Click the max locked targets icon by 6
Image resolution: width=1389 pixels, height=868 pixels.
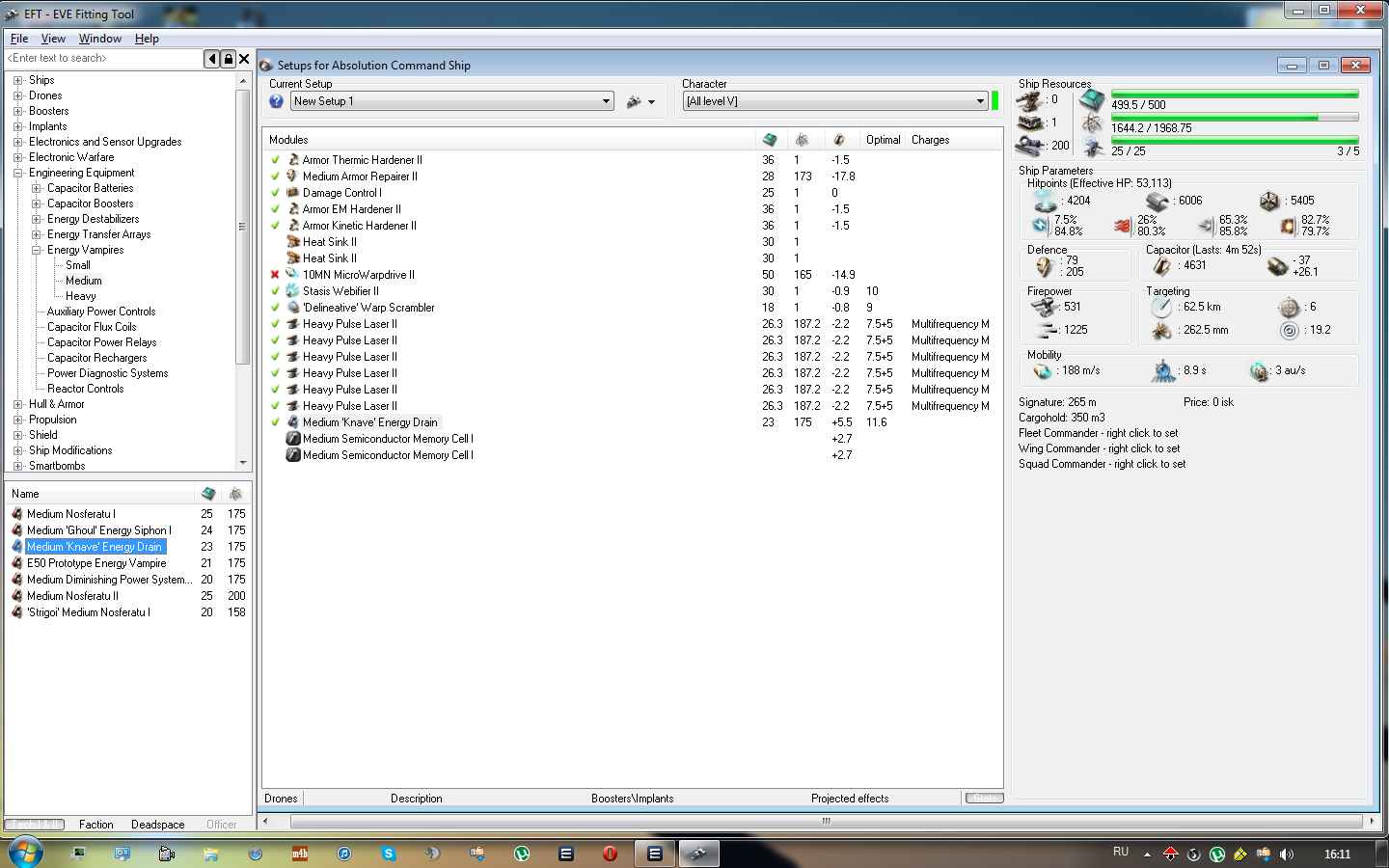[1290, 308]
